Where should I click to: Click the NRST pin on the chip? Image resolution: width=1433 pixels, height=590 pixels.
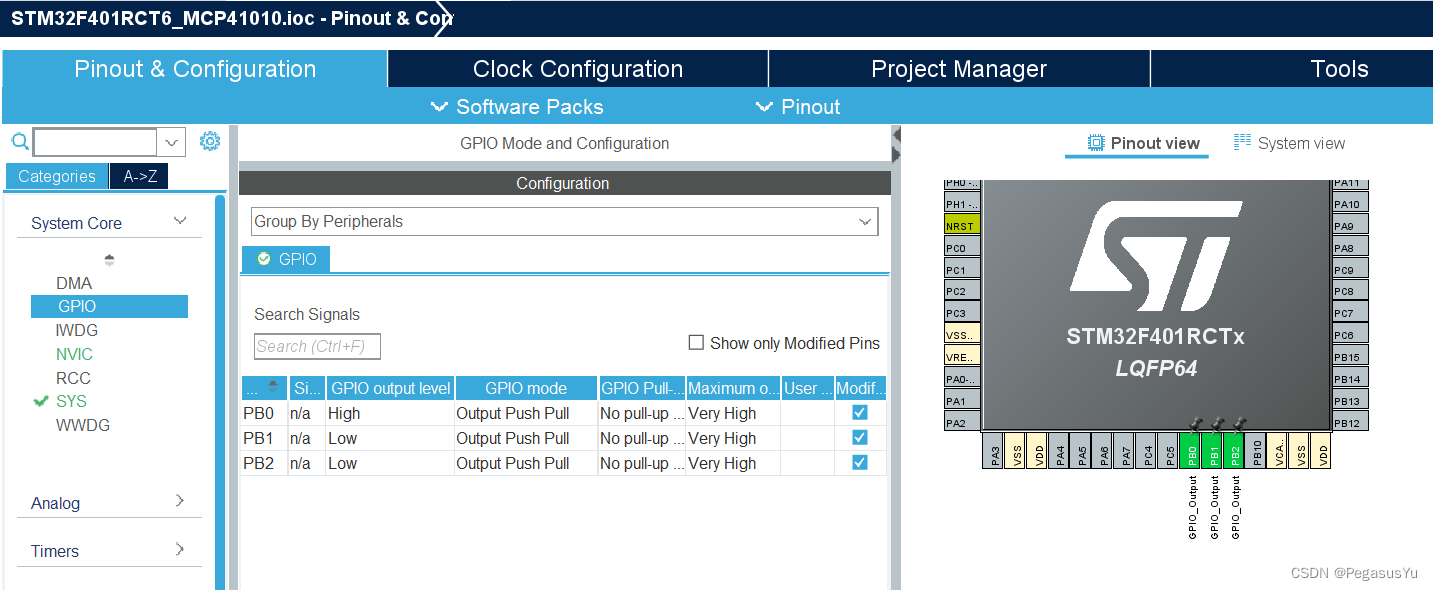coord(961,226)
